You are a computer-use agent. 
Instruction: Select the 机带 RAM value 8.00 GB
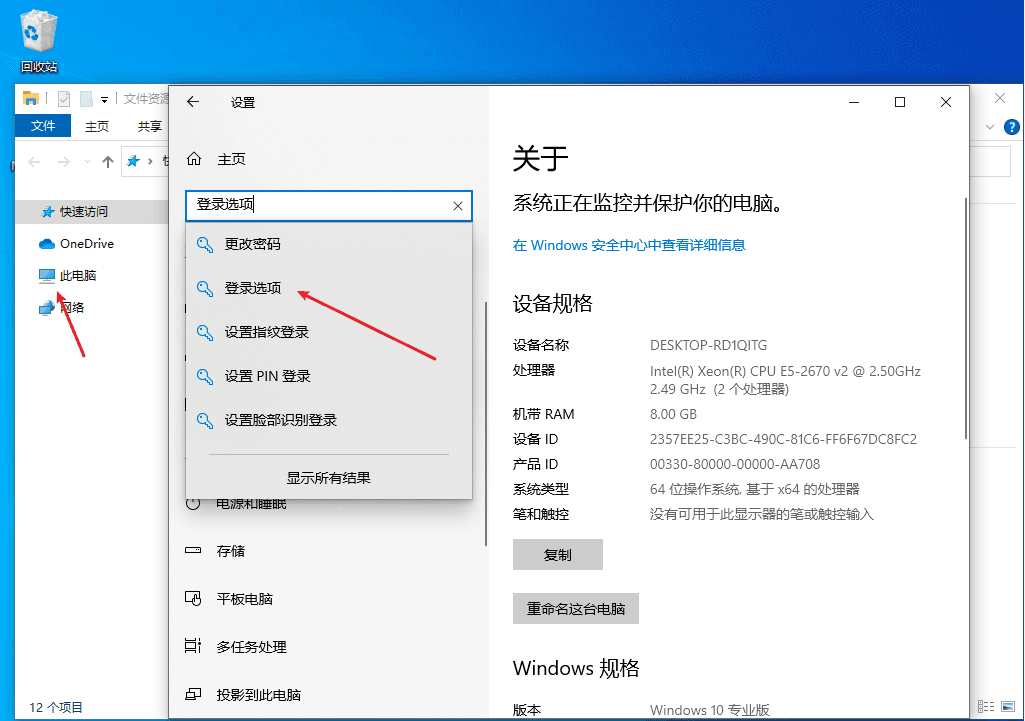click(x=673, y=414)
